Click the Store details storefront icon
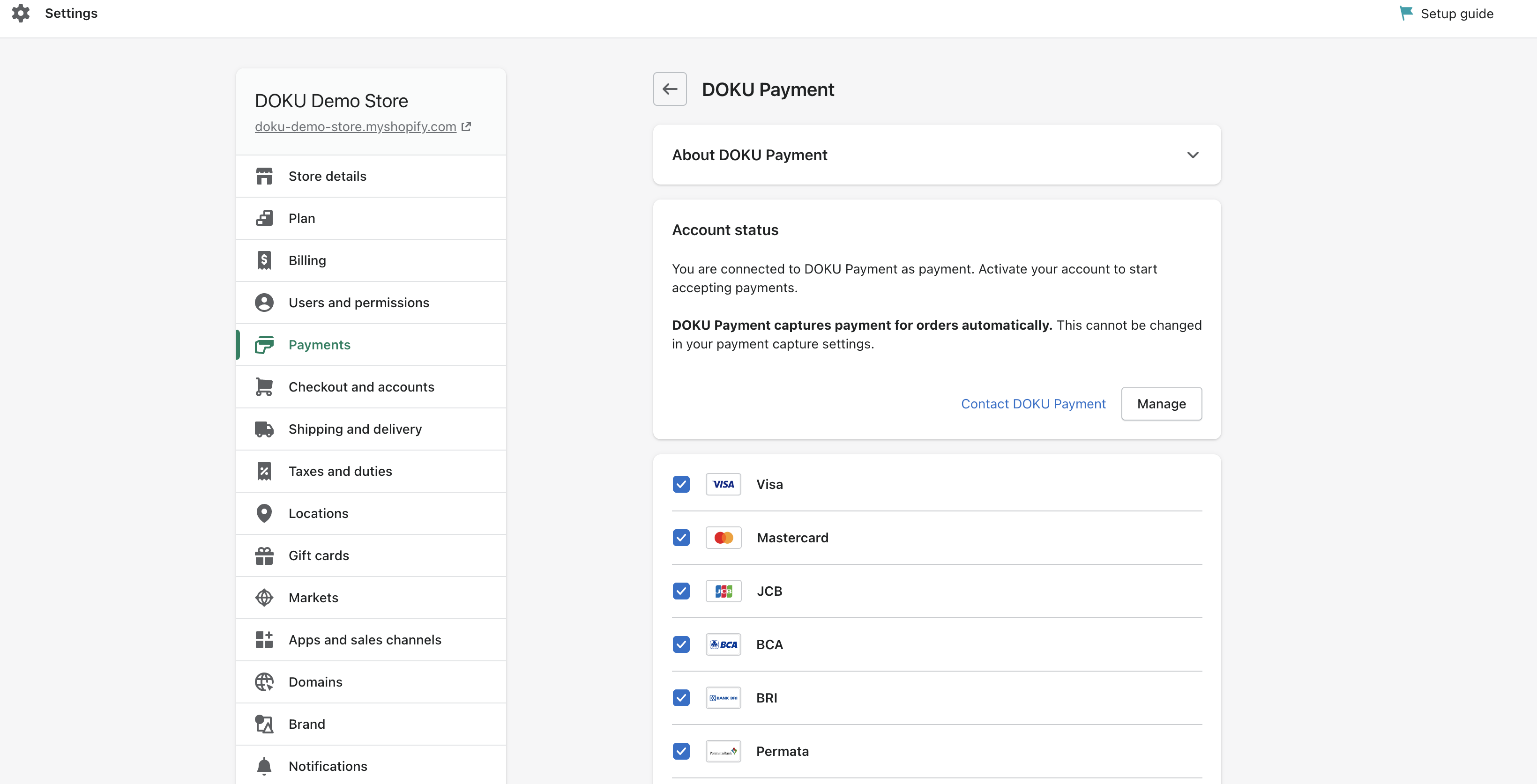The width and height of the screenshot is (1537, 784). [264, 176]
